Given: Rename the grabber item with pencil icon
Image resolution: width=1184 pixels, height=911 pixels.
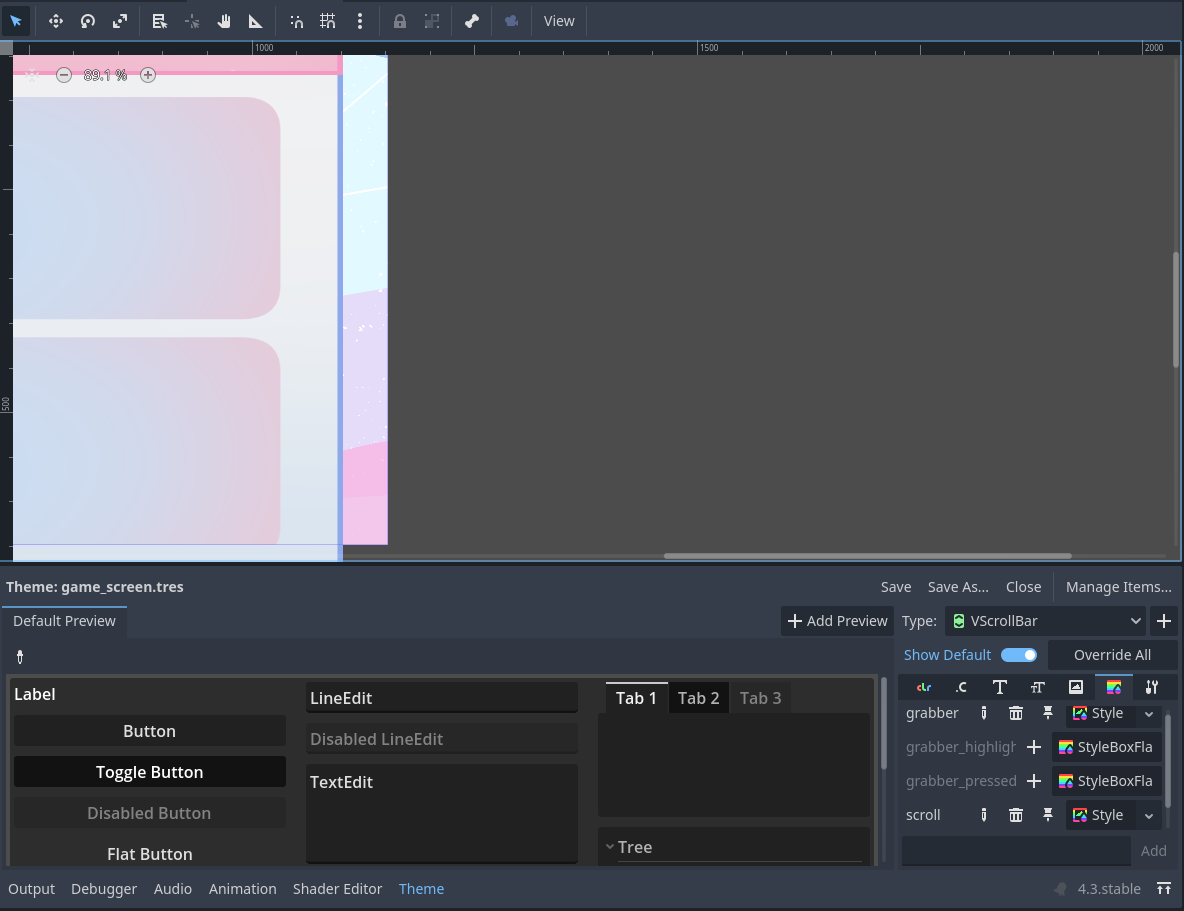Looking at the screenshot, I should (984, 713).
